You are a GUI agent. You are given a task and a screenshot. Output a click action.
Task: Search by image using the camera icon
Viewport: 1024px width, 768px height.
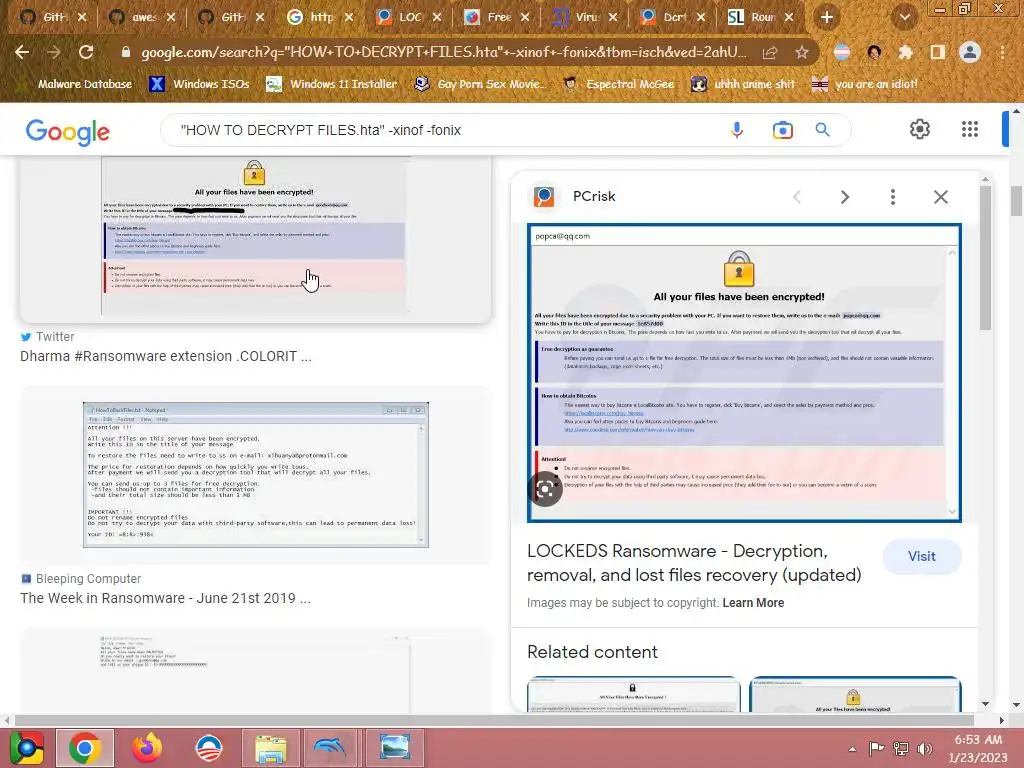(782, 130)
